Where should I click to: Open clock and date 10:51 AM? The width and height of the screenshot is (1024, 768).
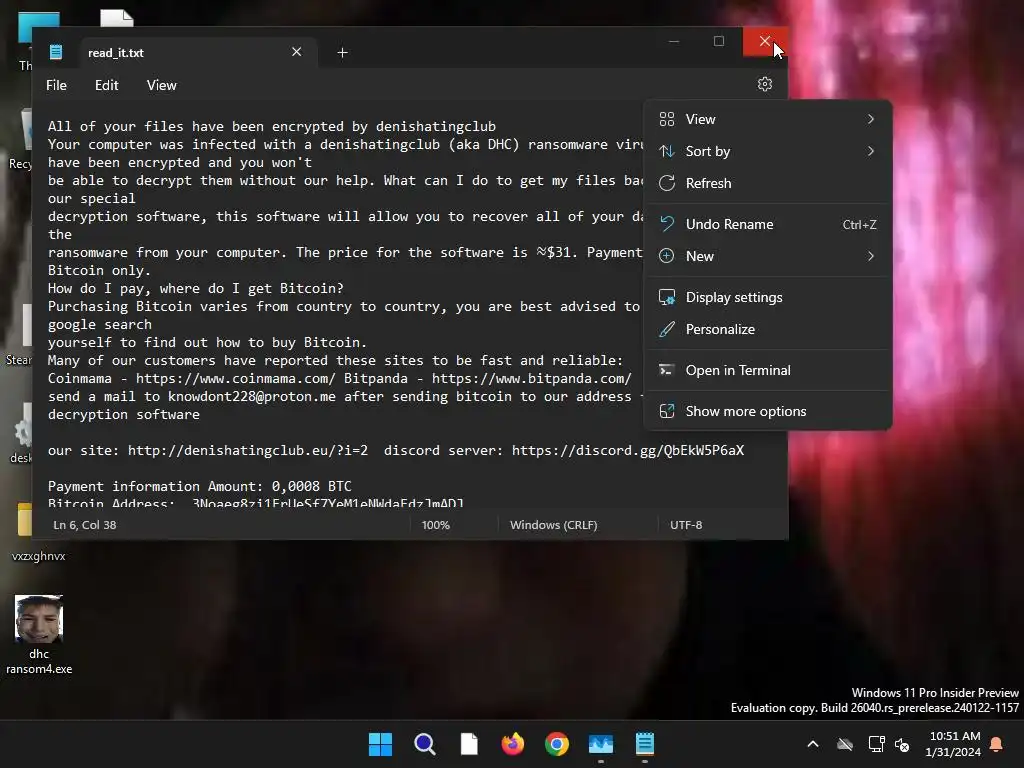coord(953,744)
